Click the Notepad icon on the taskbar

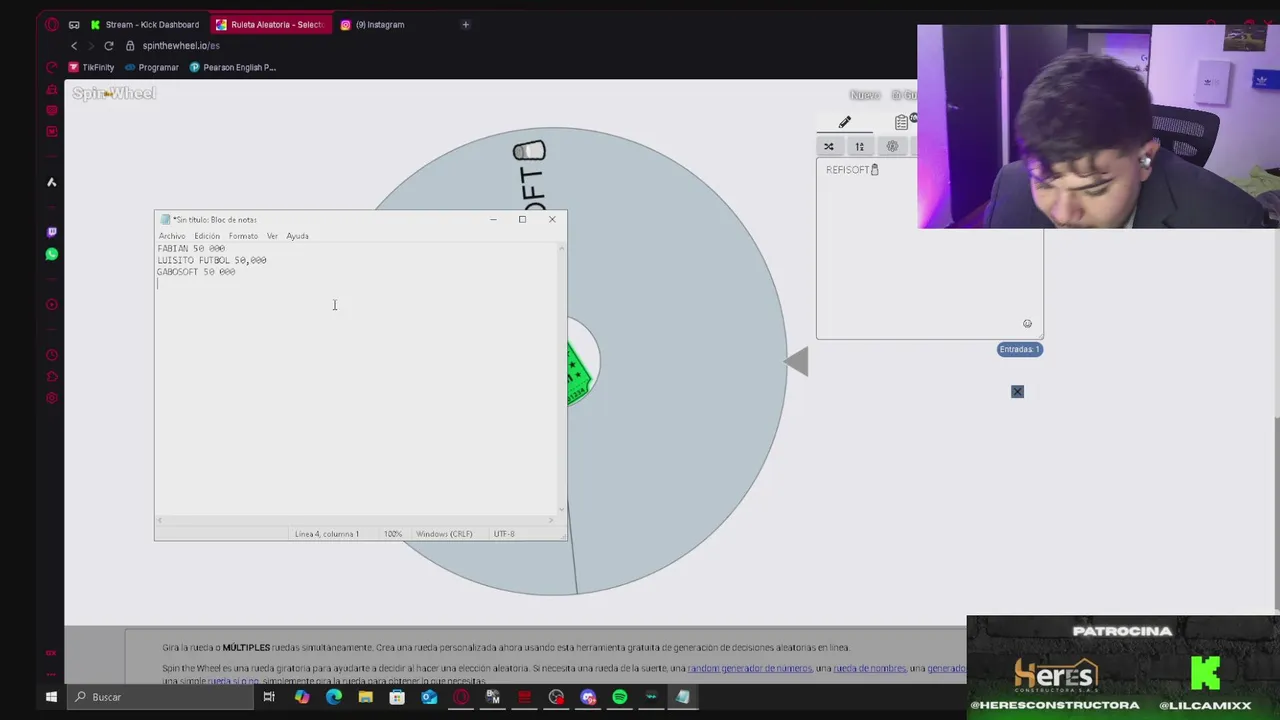(x=683, y=697)
